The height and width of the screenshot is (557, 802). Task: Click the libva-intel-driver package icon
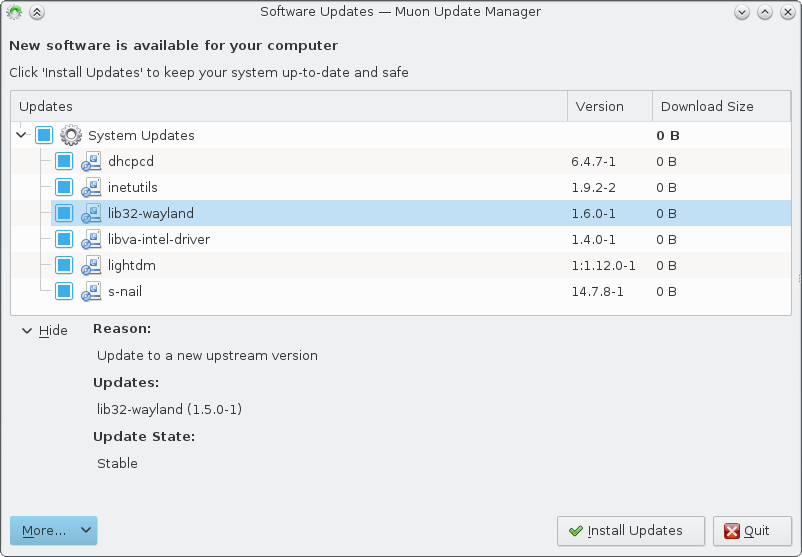tap(91, 239)
